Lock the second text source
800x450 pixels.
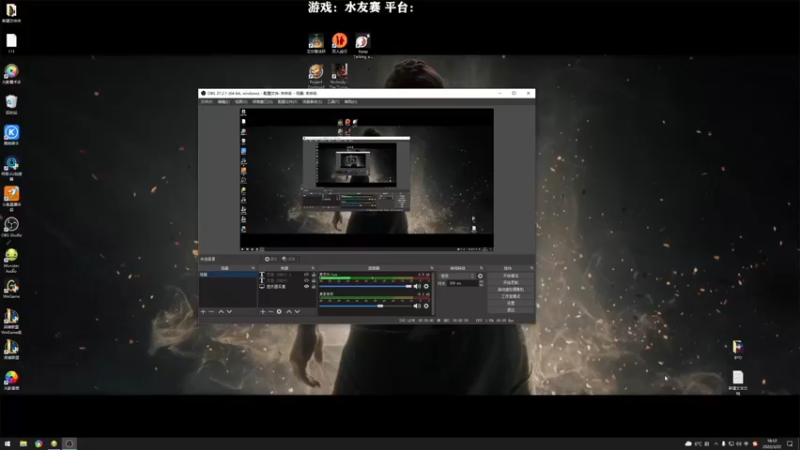click(313, 281)
